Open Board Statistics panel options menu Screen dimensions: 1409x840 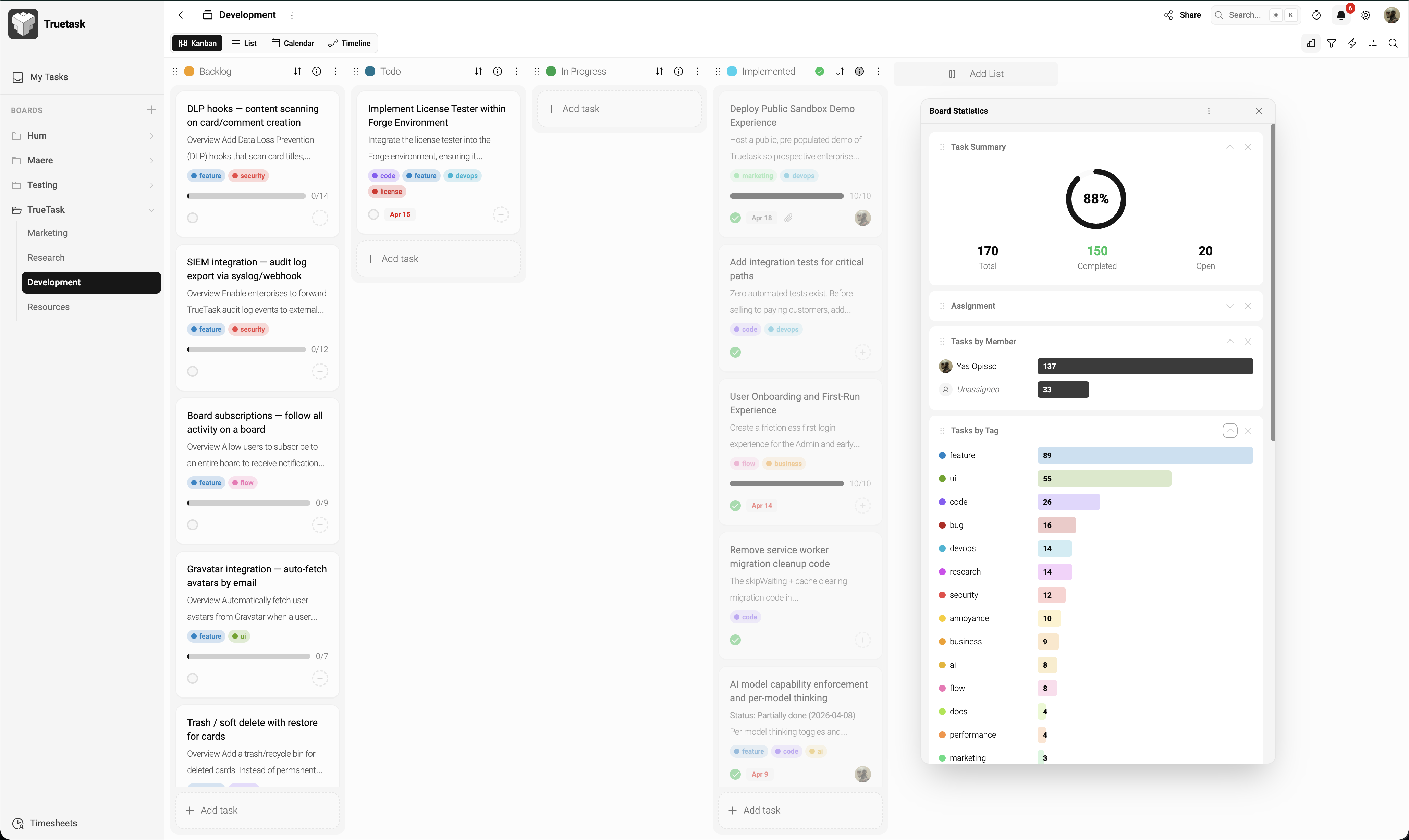tap(1209, 111)
